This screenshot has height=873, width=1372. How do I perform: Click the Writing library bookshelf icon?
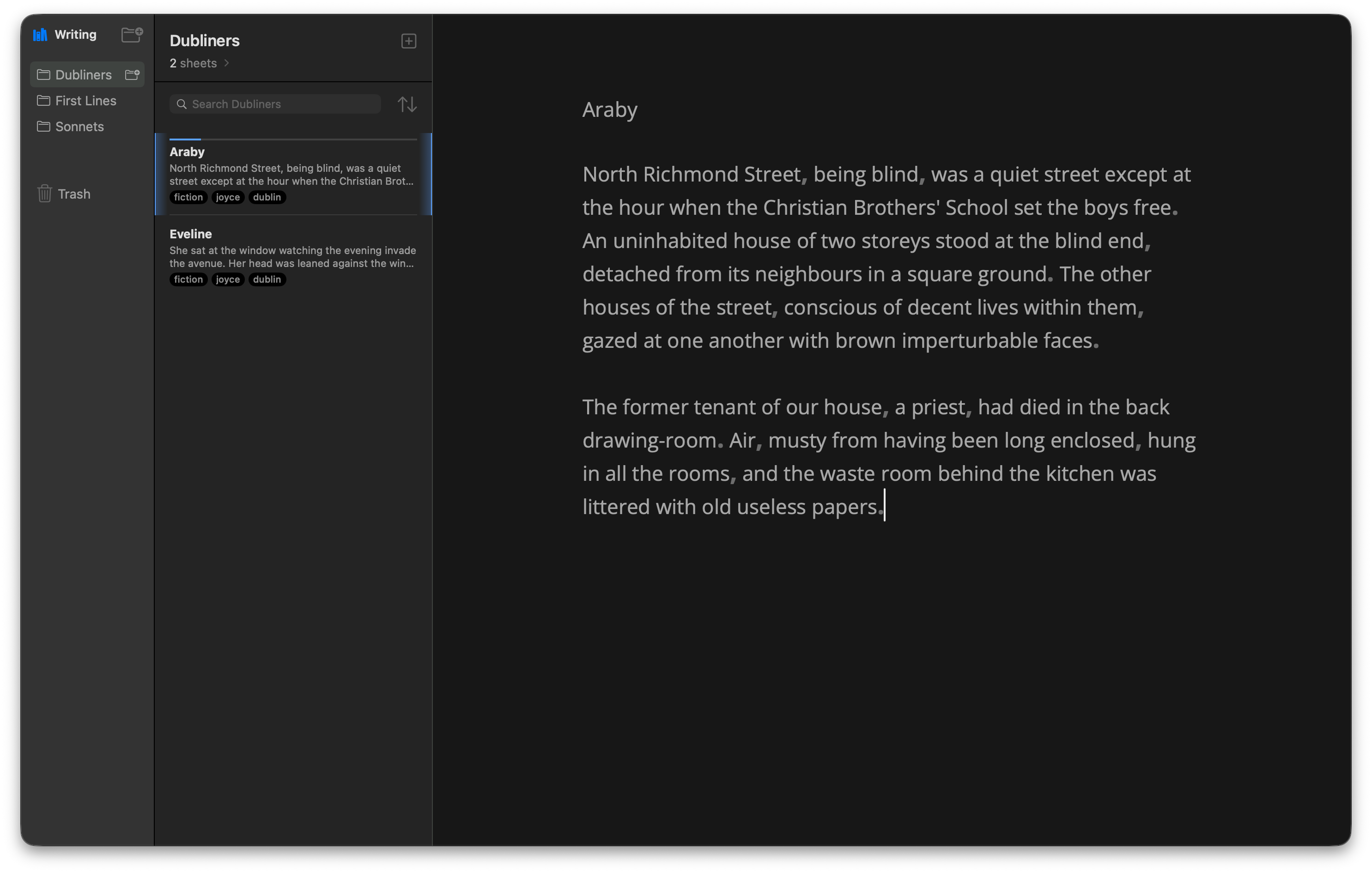[x=40, y=35]
